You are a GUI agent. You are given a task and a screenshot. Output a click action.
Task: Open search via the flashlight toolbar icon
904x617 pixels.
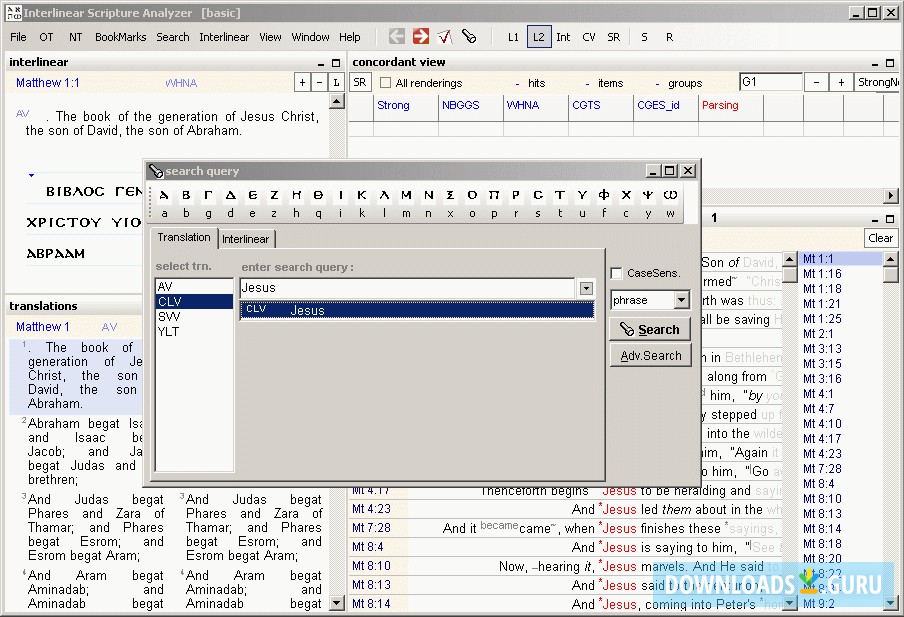point(469,37)
